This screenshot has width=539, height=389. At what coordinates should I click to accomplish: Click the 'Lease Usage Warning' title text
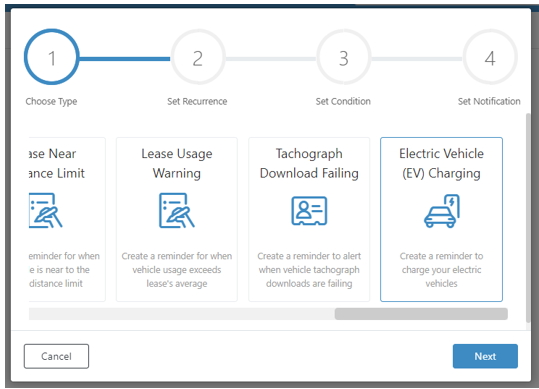click(x=177, y=163)
